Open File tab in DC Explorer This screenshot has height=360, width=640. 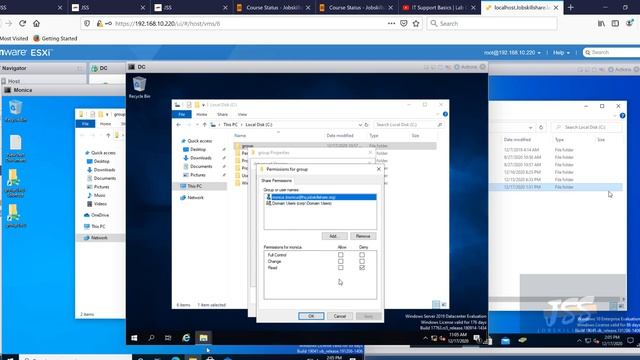[x=182, y=114]
